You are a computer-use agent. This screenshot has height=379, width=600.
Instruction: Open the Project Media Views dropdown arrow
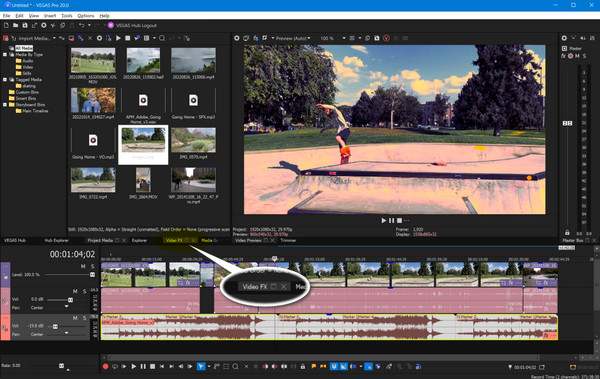coord(154,38)
